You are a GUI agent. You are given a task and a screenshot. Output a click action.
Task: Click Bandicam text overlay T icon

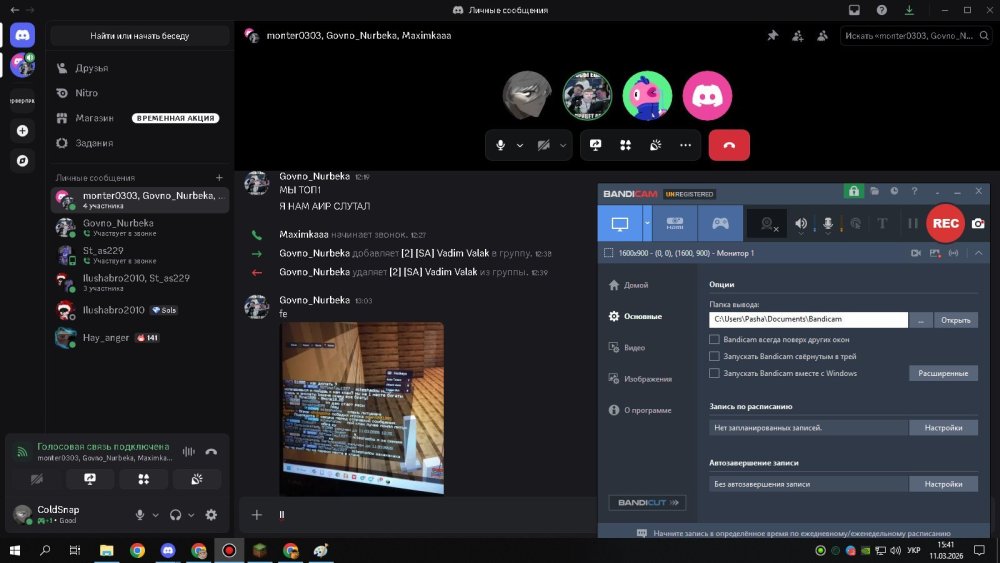coord(883,223)
